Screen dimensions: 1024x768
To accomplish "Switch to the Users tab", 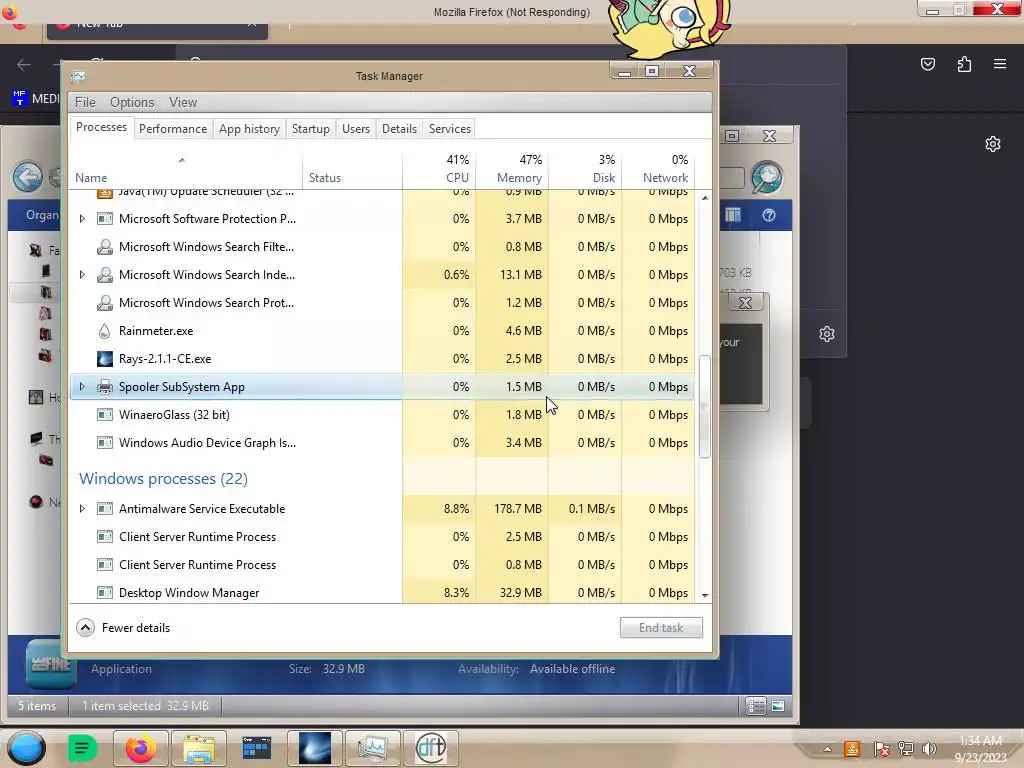I will pyautogui.click(x=356, y=129).
